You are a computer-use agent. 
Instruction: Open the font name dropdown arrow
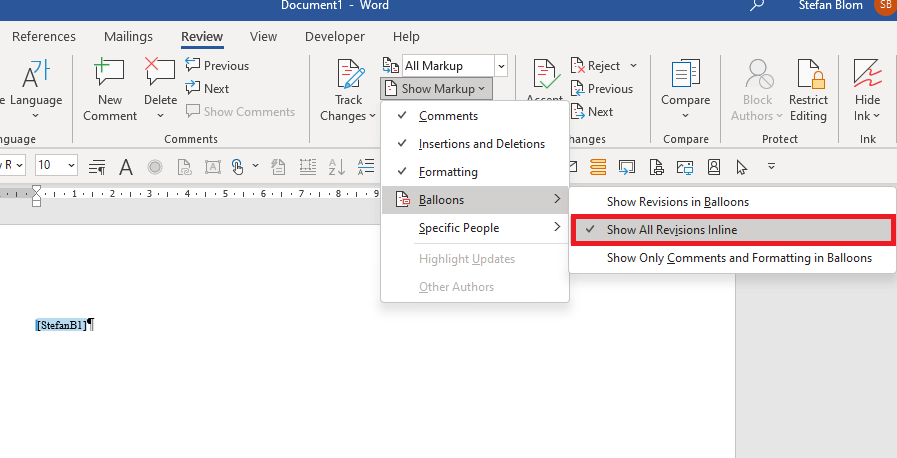pos(19,166)
